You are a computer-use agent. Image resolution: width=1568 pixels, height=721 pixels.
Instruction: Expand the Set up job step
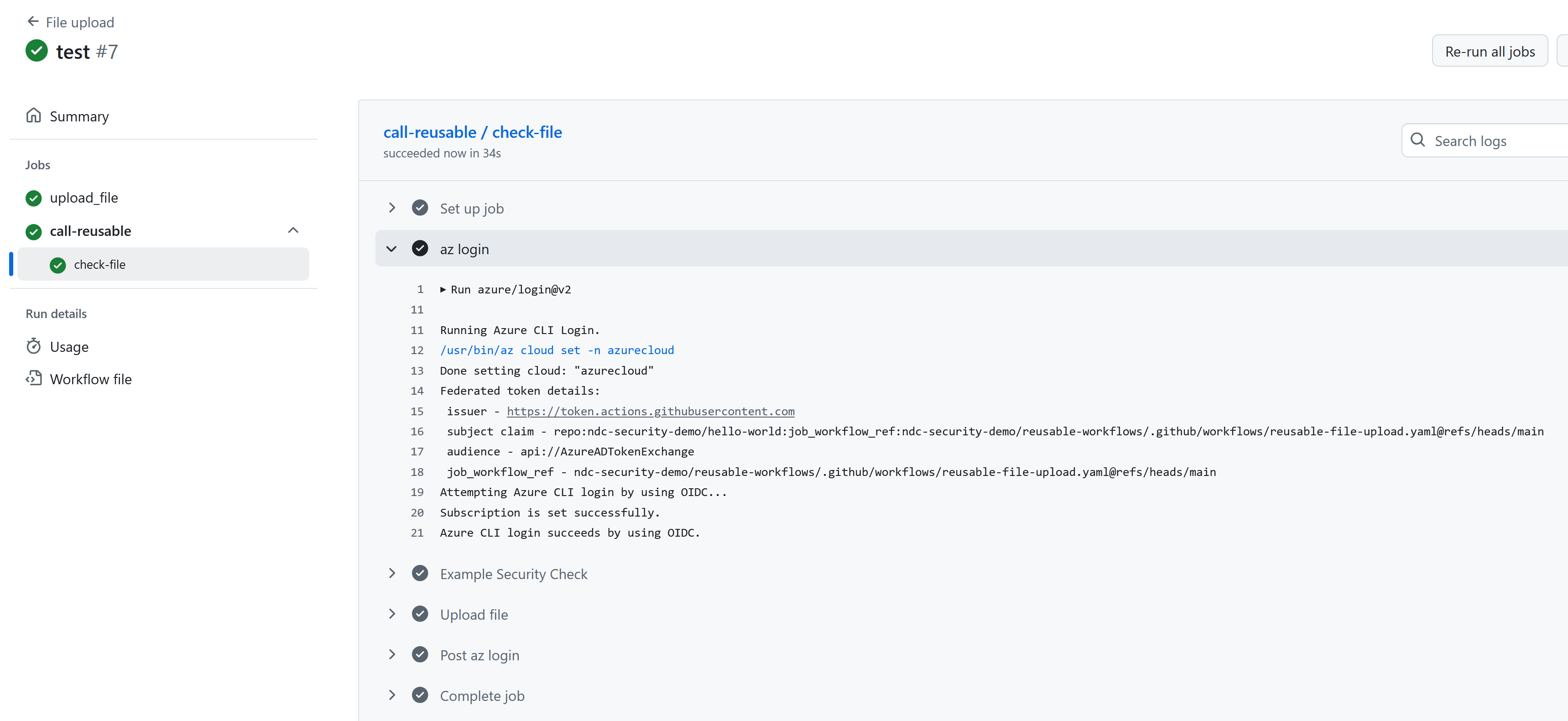[x=392, y=207]
